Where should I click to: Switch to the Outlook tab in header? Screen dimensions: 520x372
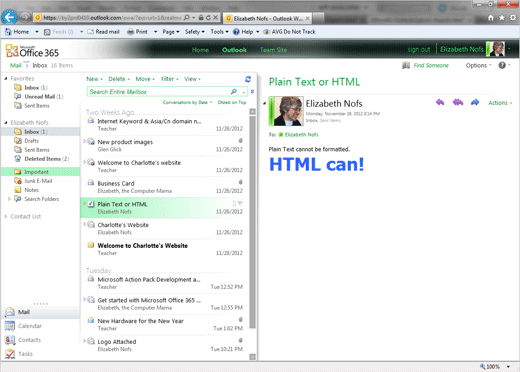234,50
